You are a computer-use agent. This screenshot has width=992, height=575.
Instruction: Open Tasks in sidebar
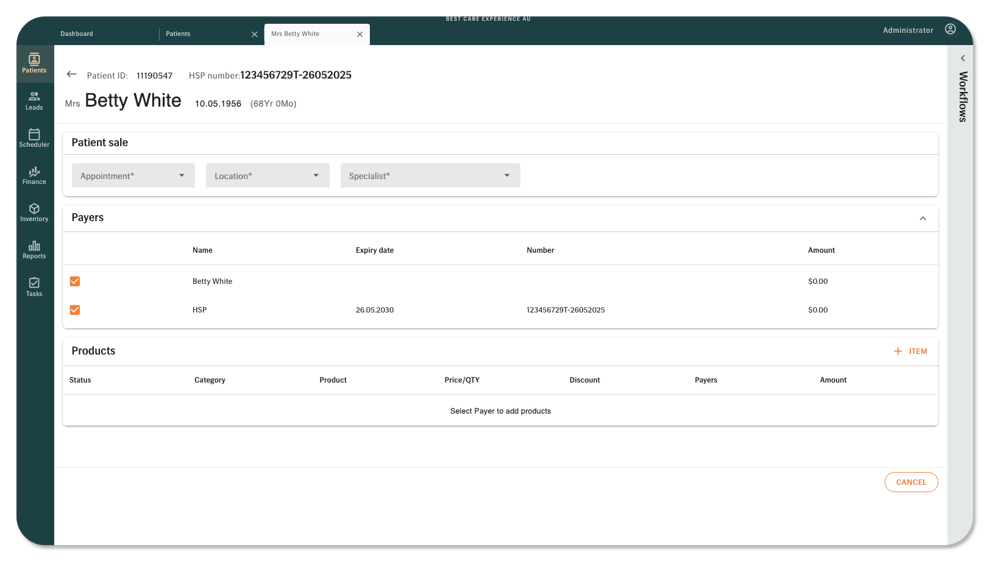pos(34,286)
